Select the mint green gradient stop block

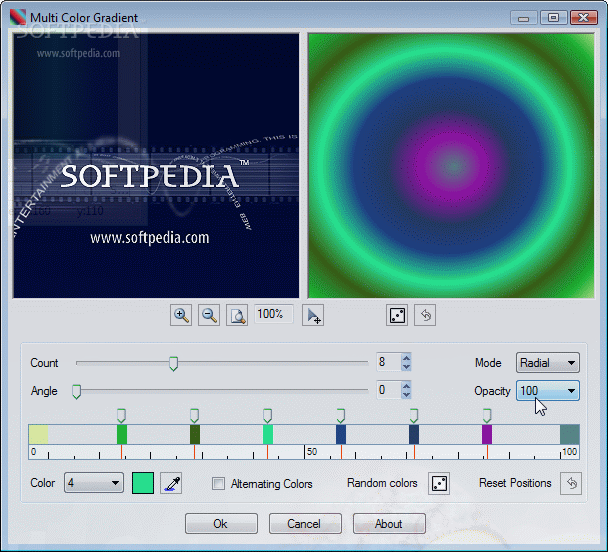pyautogui.click(x=268, y=434)
